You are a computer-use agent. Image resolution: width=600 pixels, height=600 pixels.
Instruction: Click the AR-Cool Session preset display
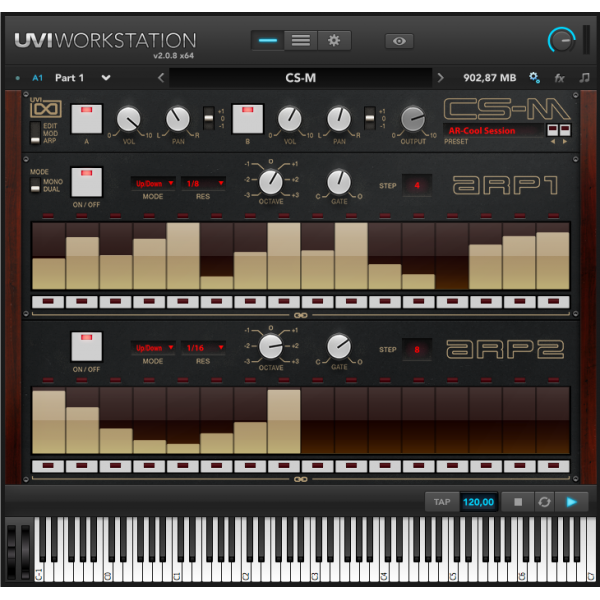point(493,130)
